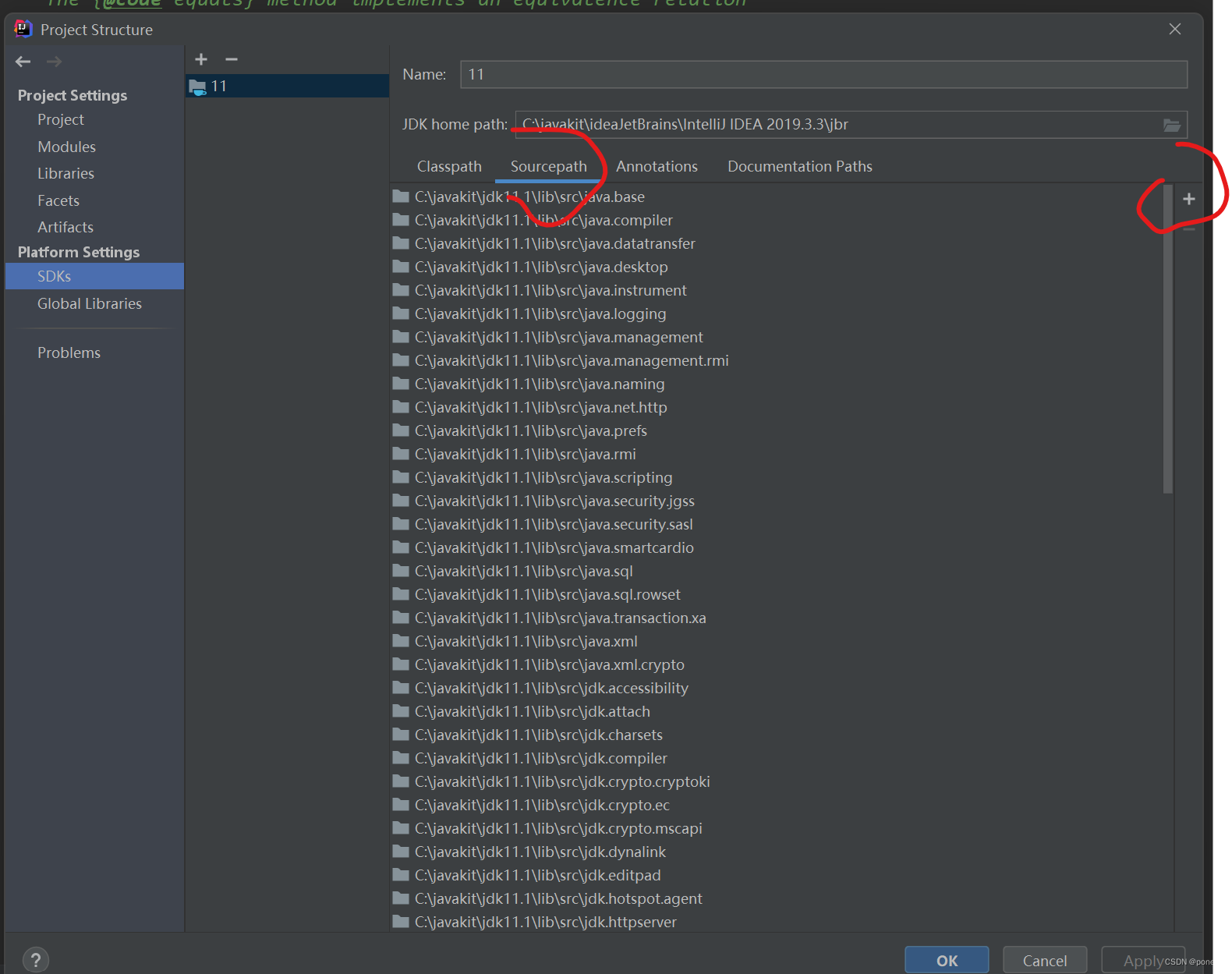The height and width of the screenshot is (974, 1232).
Task: Click the Apply button
Action: click(x=1143, y=960)
